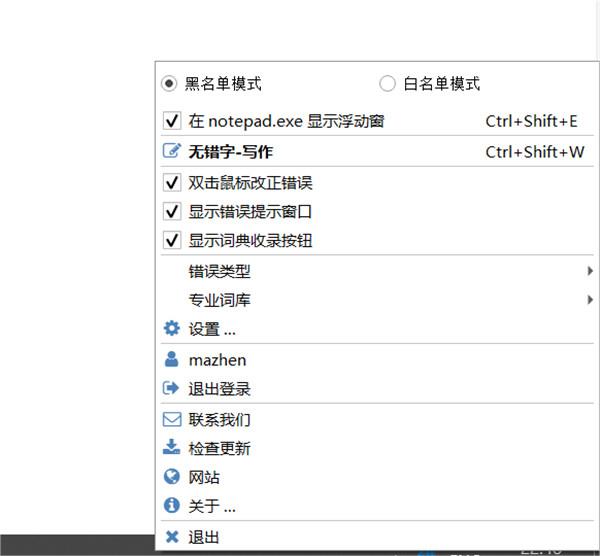Click the pencil edit icon beside 无错字-写作
The width and height of the screenshot is (600, 556).
click(171, 152)
